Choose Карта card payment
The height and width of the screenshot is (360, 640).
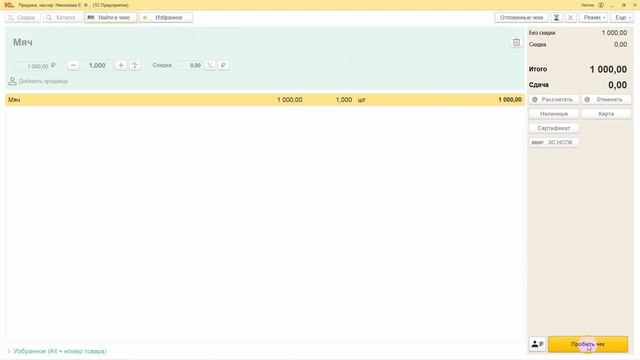(x=606, y=114)
